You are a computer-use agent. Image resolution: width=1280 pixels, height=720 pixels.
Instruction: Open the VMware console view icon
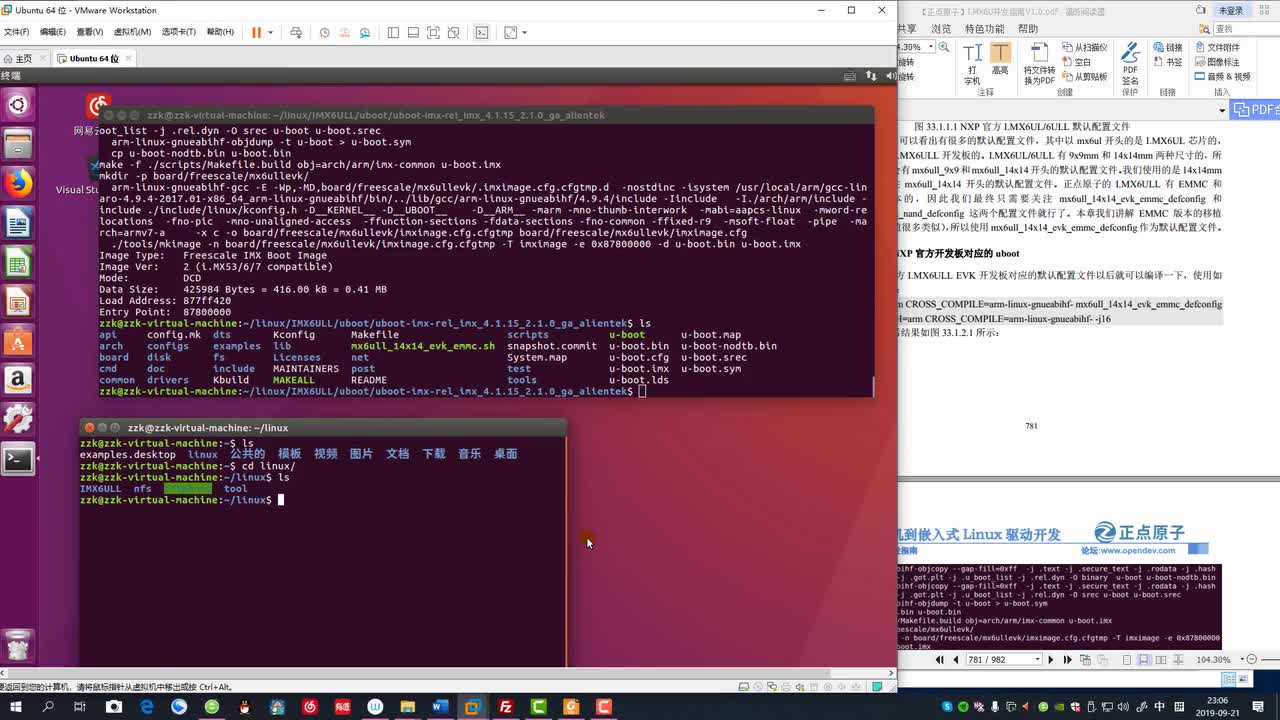[481, 32]
